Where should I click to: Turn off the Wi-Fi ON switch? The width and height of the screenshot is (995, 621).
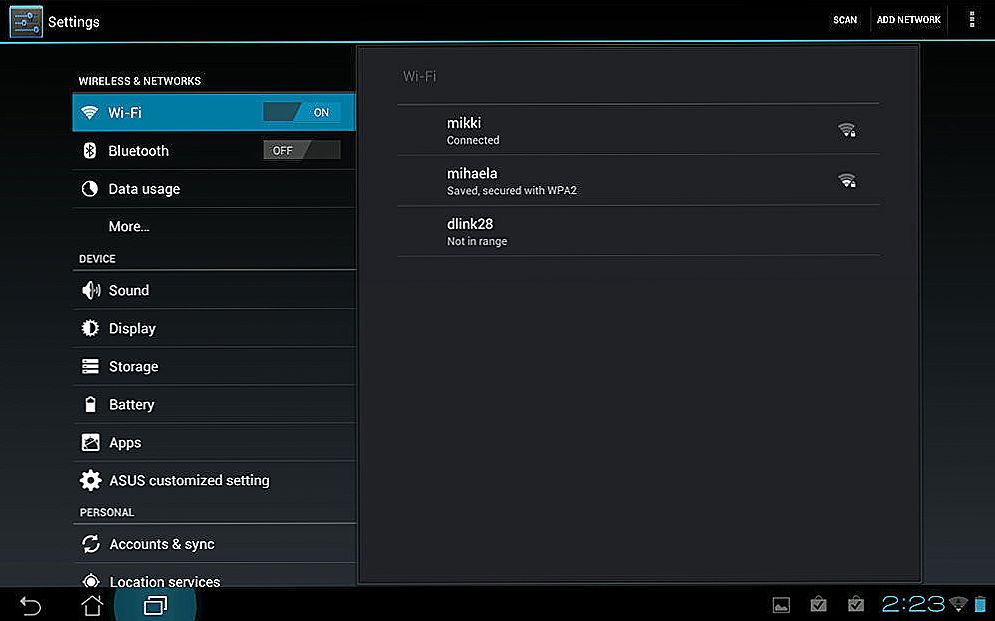[x=301, y=112]
